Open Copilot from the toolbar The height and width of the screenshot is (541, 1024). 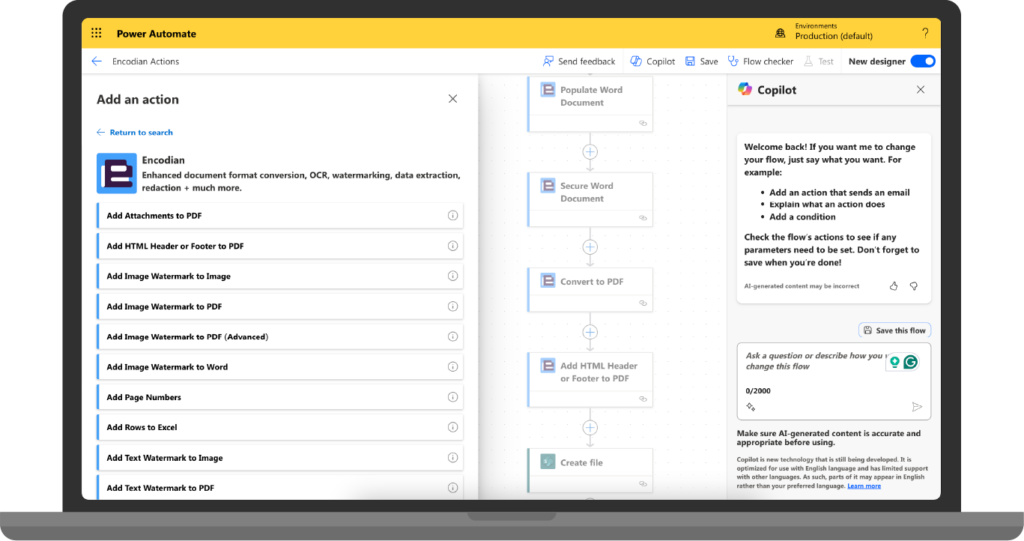point(652,61)
